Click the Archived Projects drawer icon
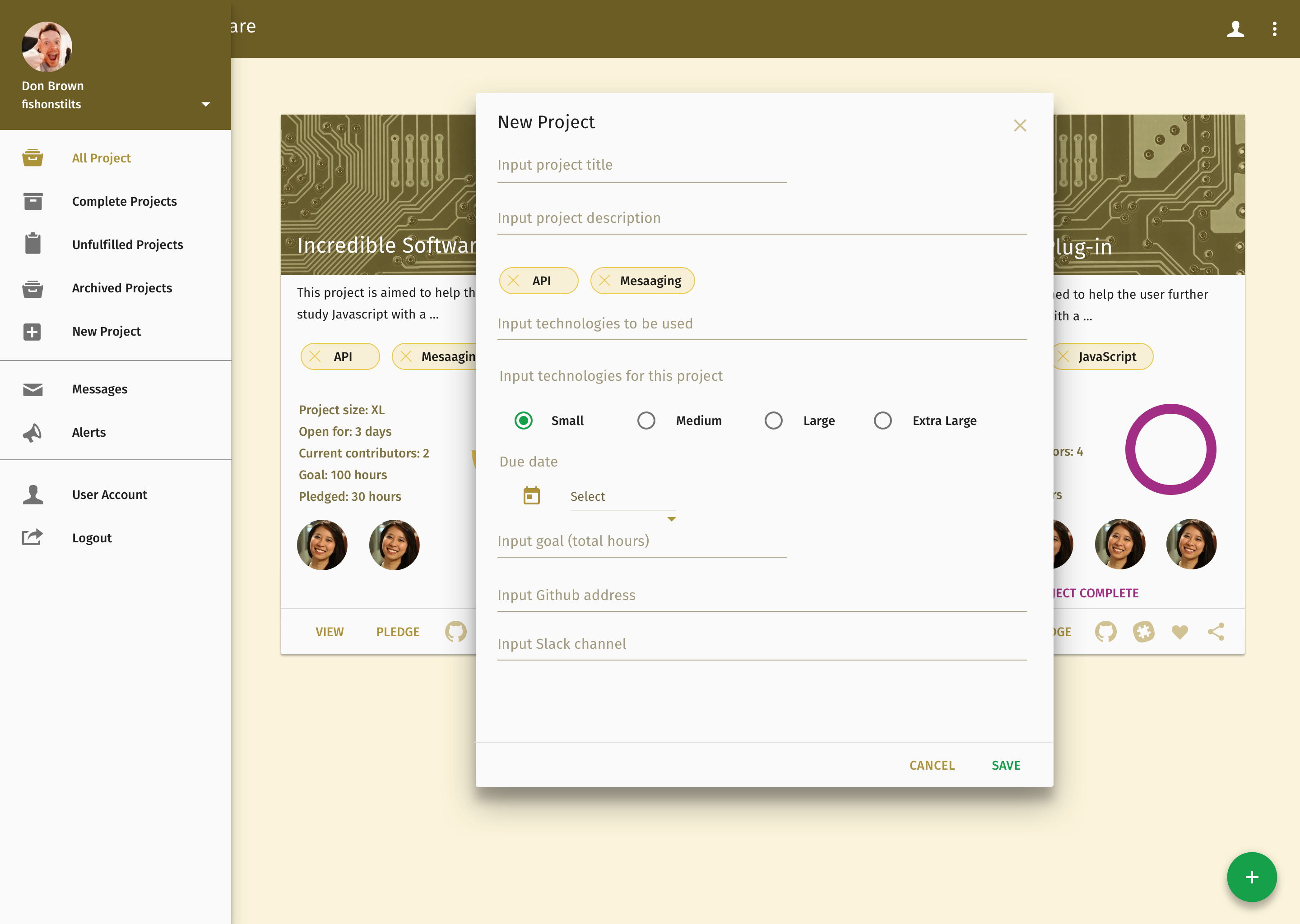 (x=32, y=288)
